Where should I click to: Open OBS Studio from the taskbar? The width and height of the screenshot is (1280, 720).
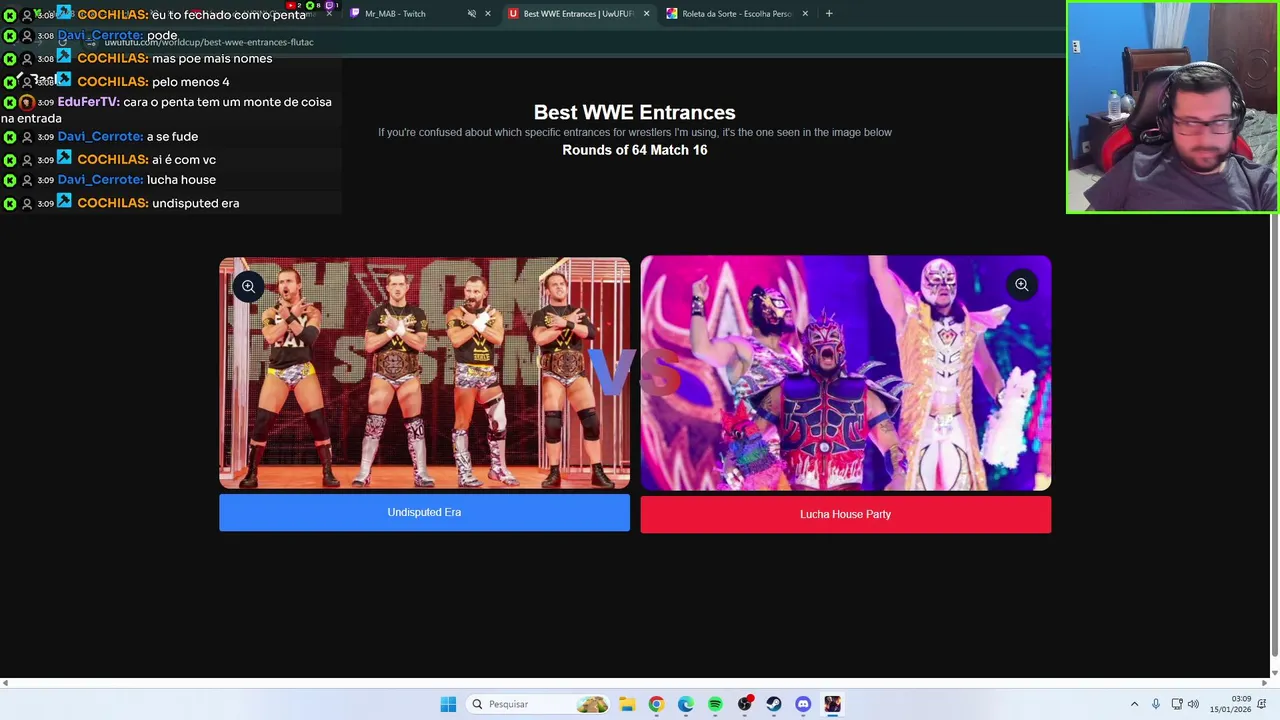point(744,704)
